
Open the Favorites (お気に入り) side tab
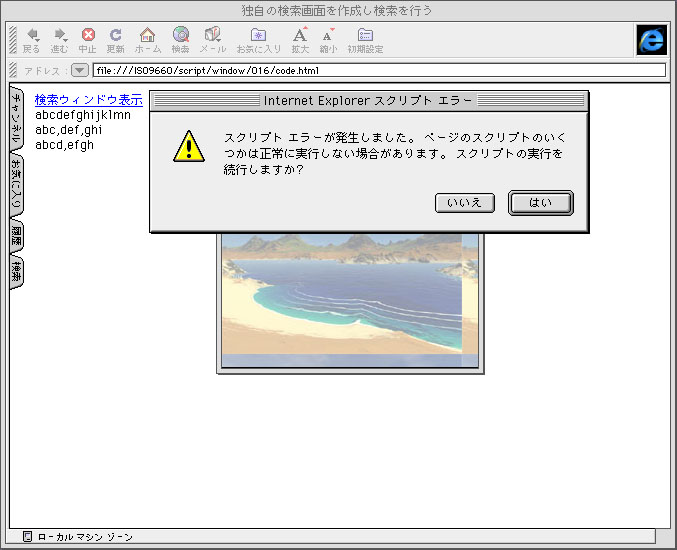point(16,185)
